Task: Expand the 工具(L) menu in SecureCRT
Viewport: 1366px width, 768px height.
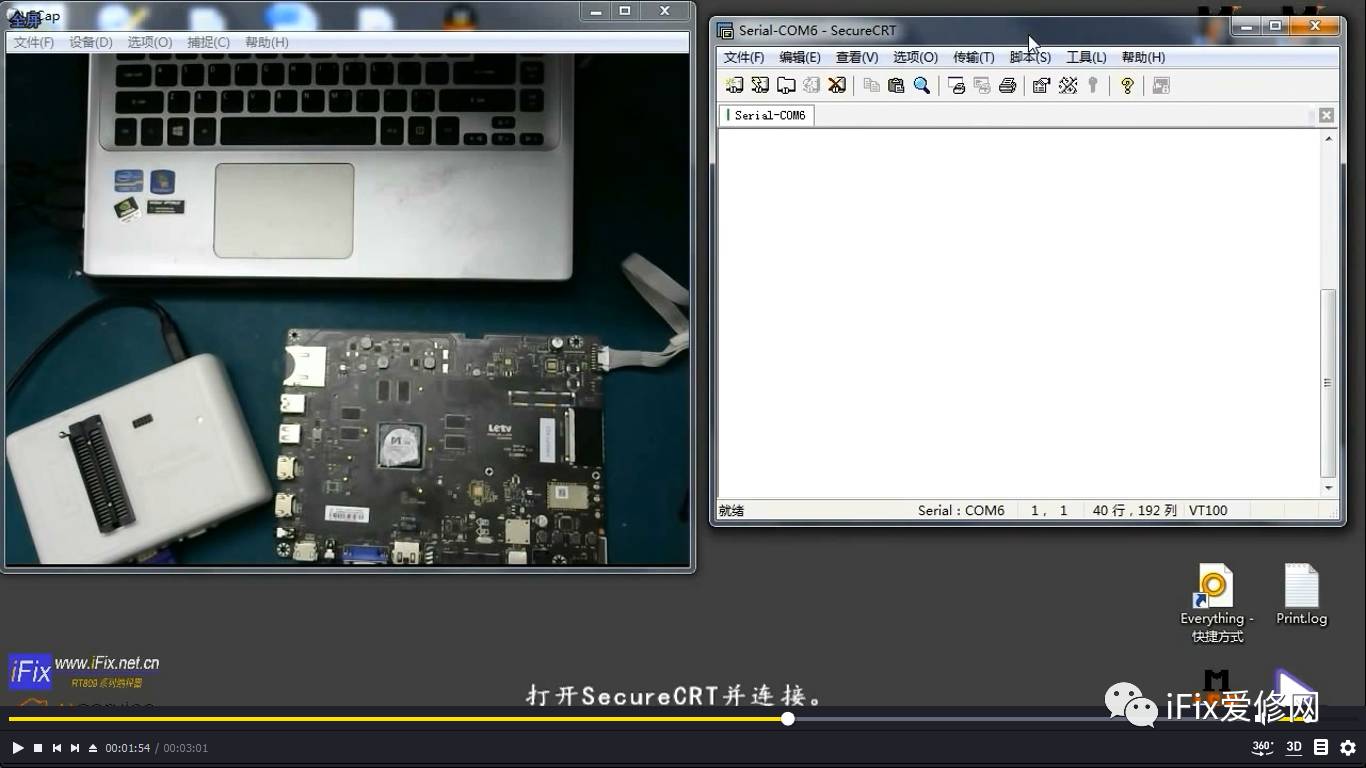Action: click(x=1086, y=57)
